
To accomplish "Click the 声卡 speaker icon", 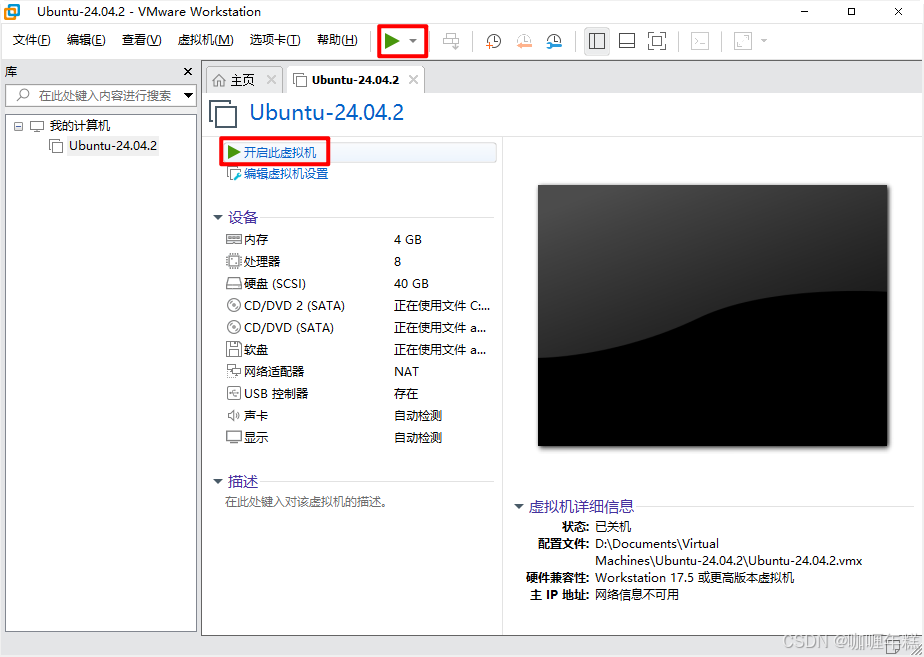I will pyautogui.click(x=233, y=415).
